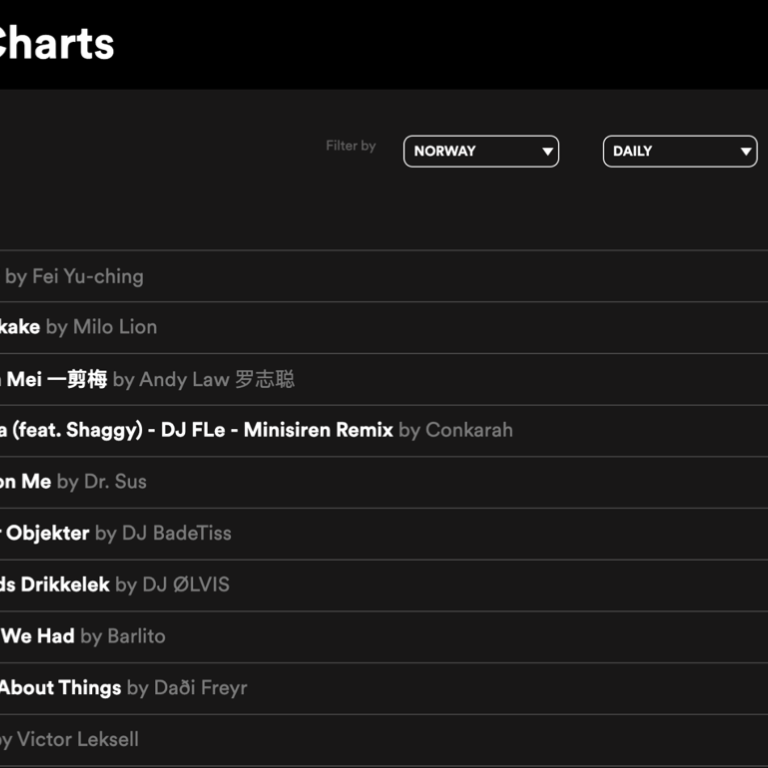
Task: Open the 'About Things' track by Daði Freyr
Action: point(60,688)
